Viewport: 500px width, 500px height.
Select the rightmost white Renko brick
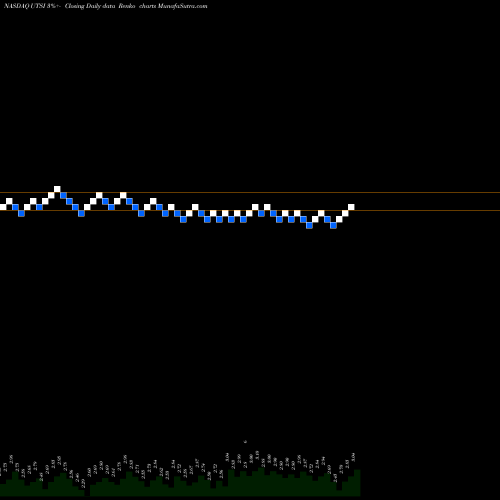coord(351,207)
